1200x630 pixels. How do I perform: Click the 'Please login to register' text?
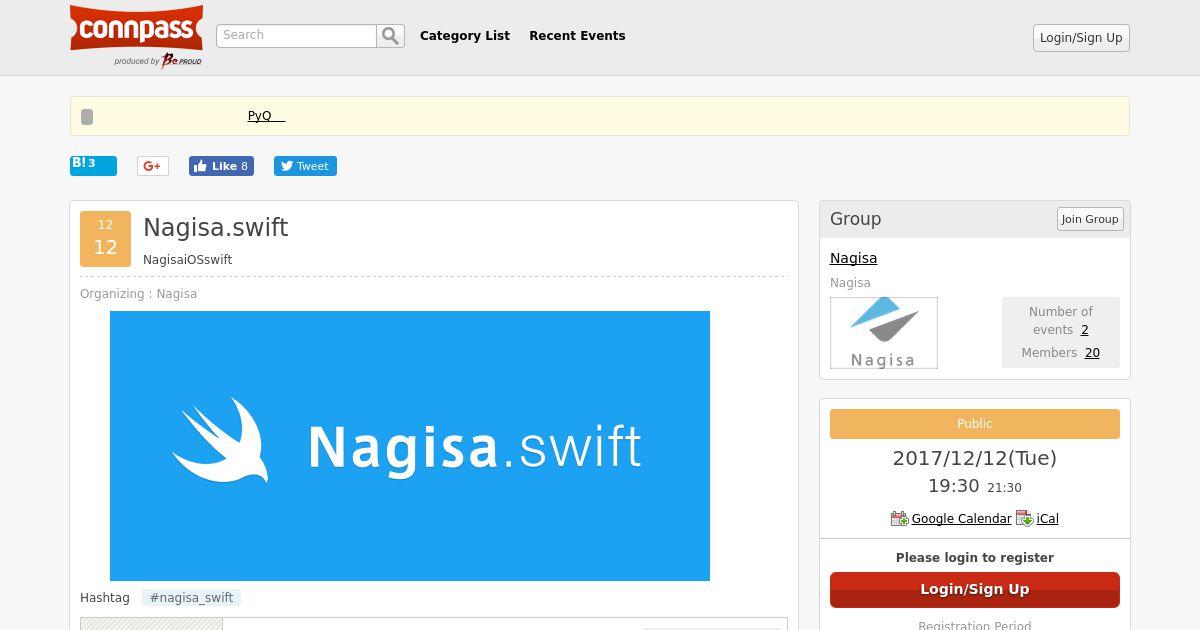[x=975, y=558]
